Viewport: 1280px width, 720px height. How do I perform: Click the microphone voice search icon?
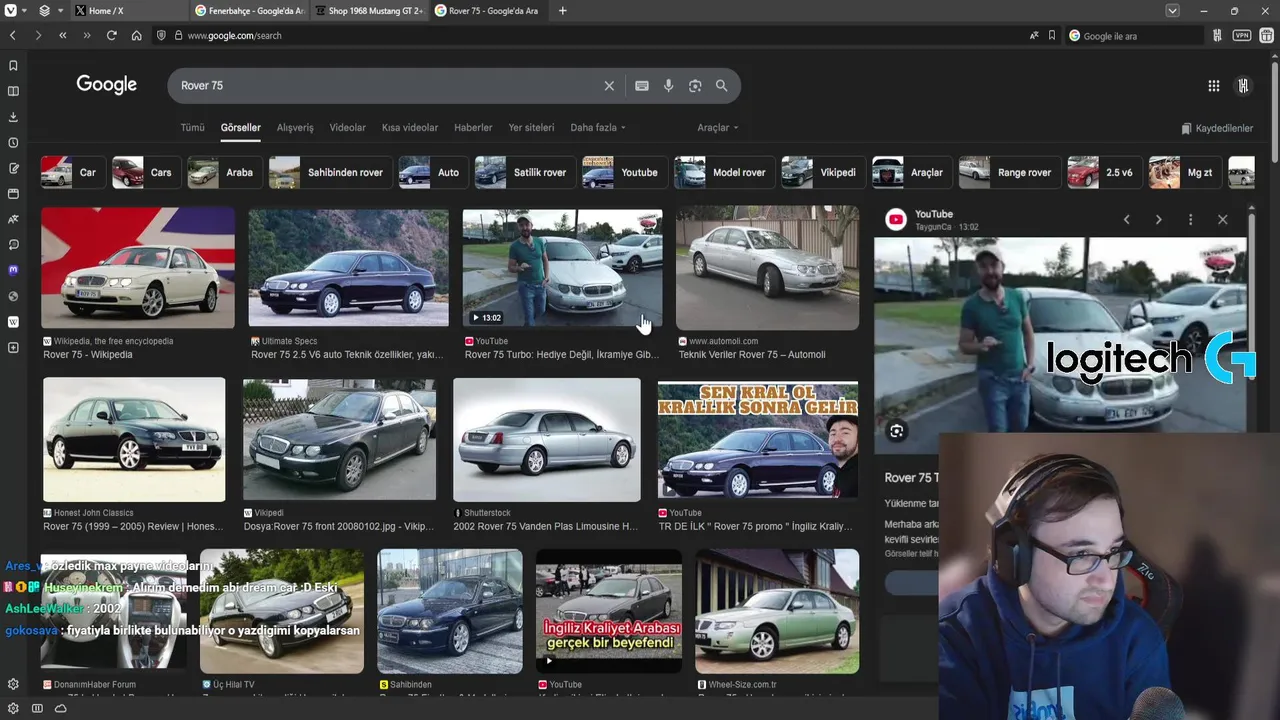click(x=668, y=86)
